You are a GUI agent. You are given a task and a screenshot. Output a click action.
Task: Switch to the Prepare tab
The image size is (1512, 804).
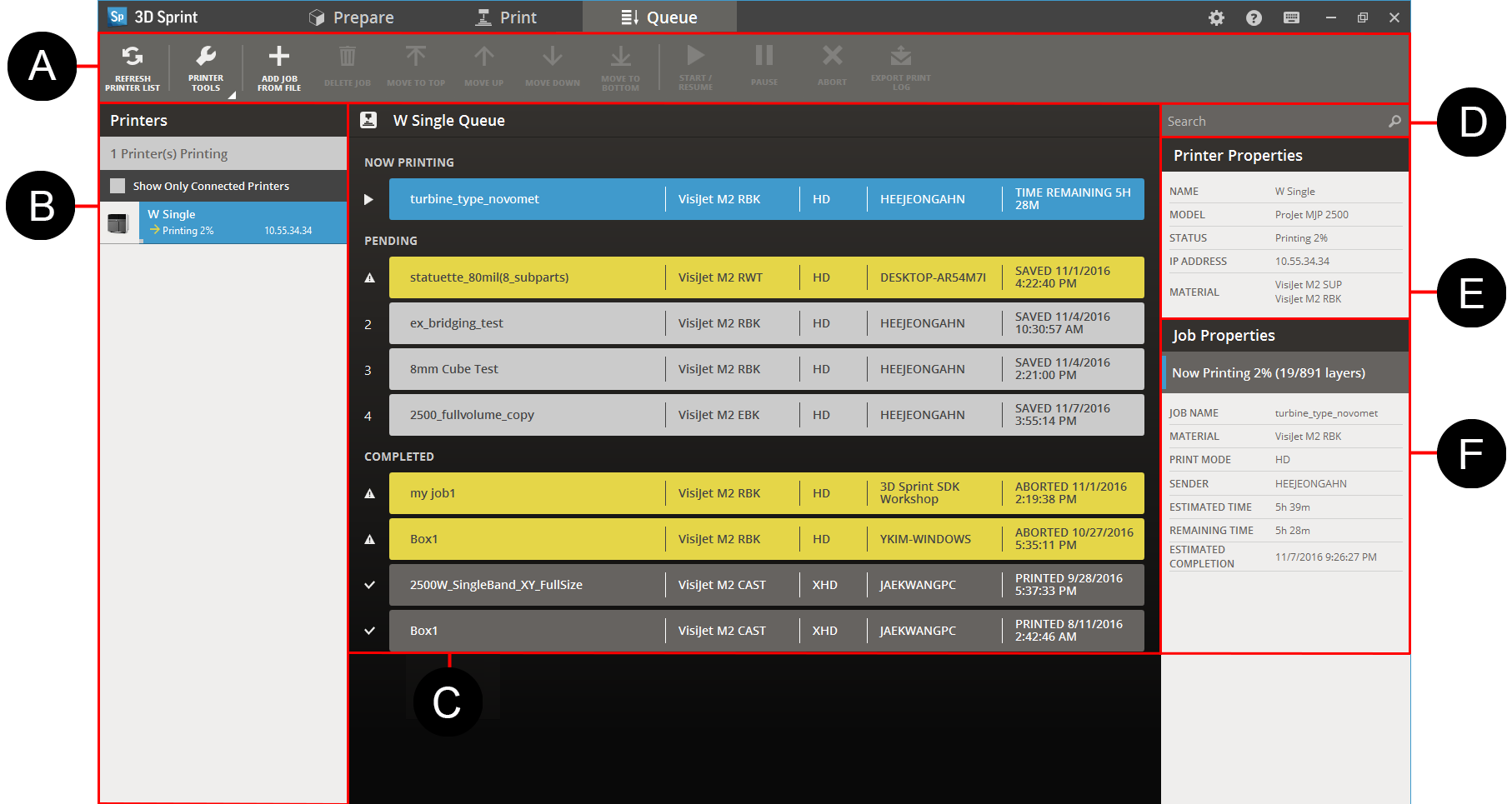(351, 17)
